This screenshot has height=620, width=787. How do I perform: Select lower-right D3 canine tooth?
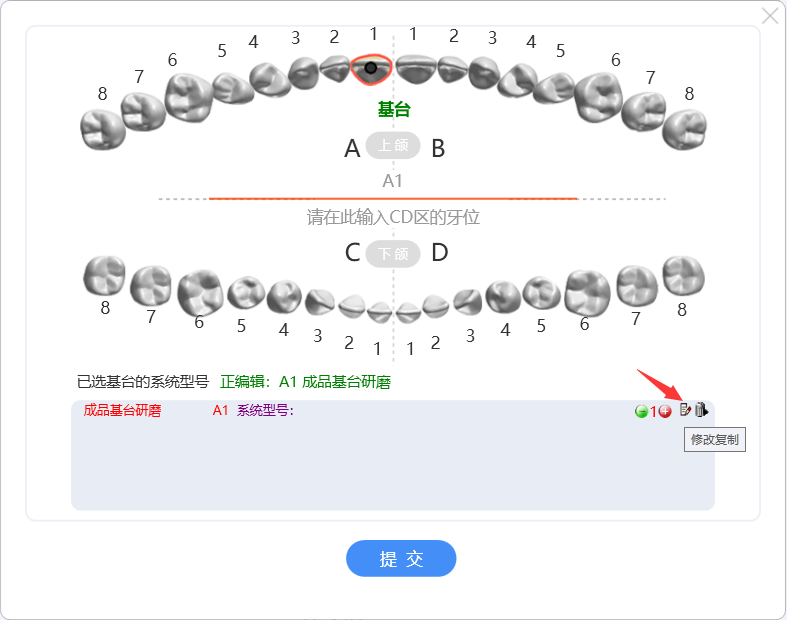(x=468, y=302)
